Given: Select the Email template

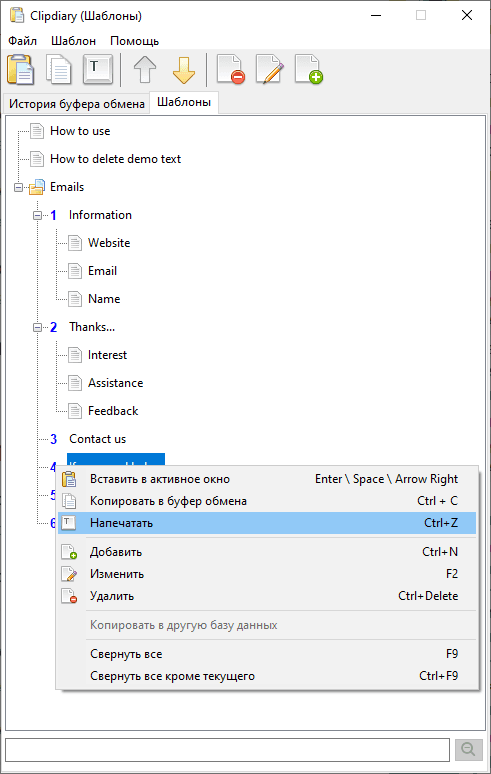Looking at the screenshot, I should (102, 271).
